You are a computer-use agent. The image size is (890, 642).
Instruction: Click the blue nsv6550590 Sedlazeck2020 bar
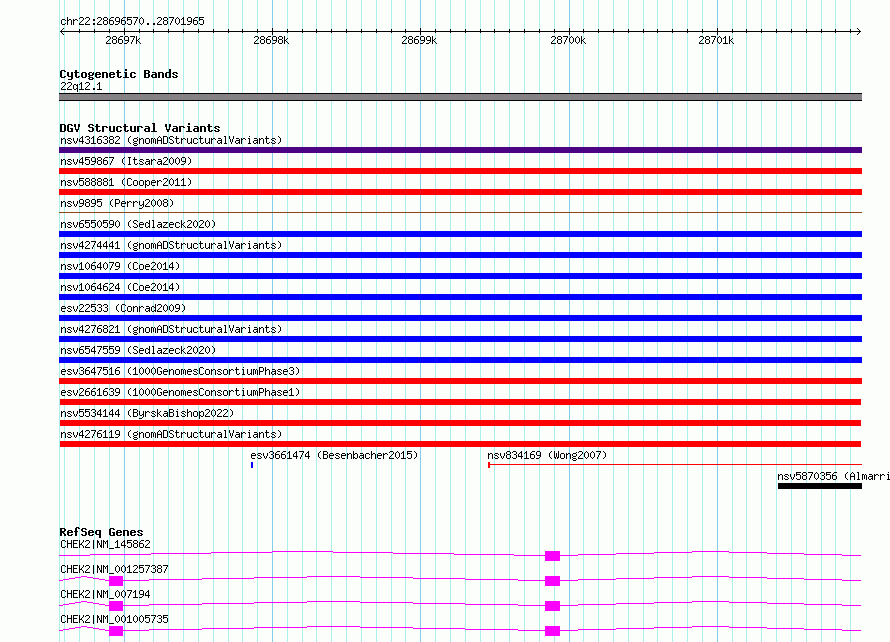click(x=460, y=234)
